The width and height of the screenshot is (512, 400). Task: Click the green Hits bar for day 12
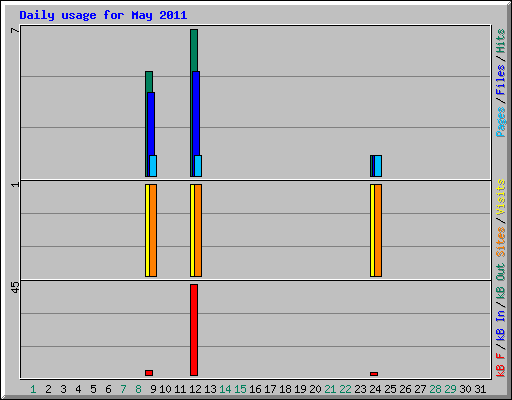coord(194,50)
